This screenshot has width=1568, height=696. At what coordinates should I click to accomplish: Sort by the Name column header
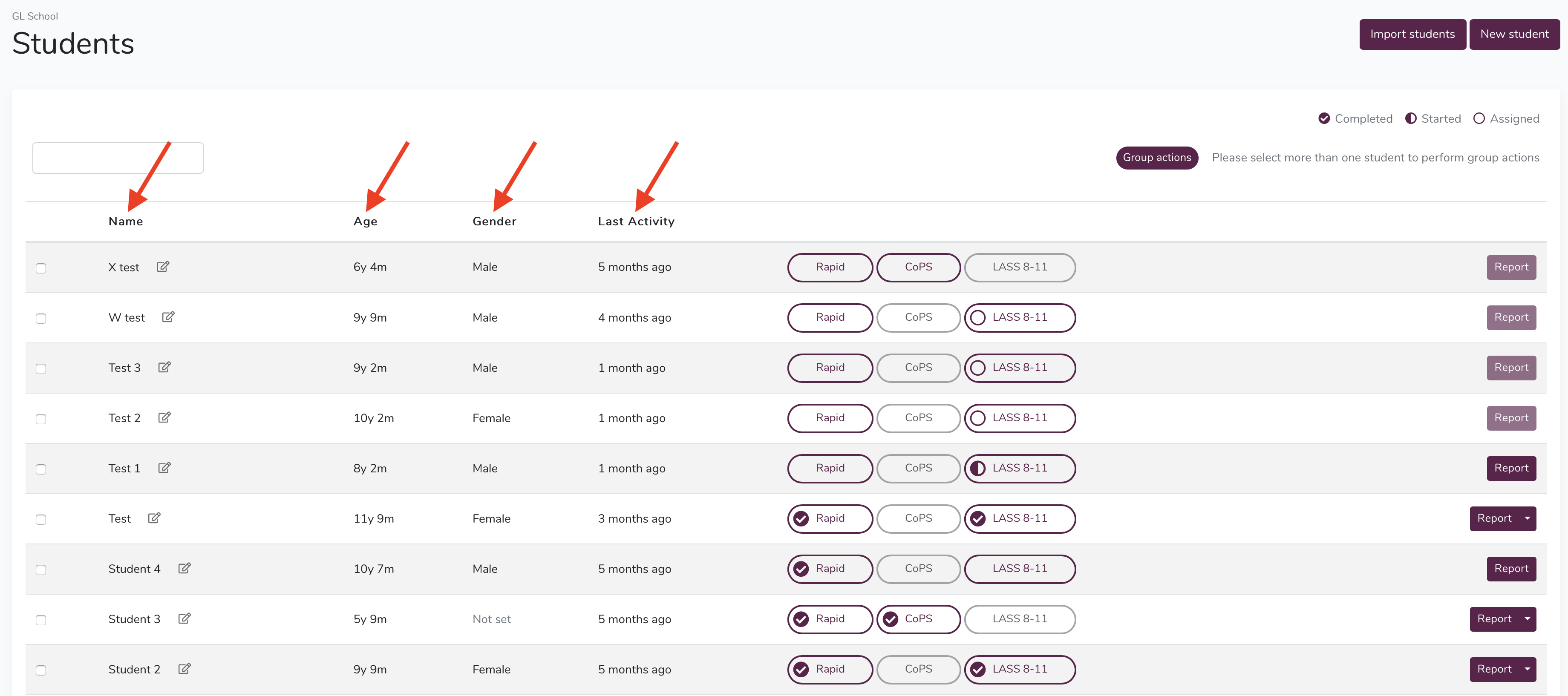[126, 221]
